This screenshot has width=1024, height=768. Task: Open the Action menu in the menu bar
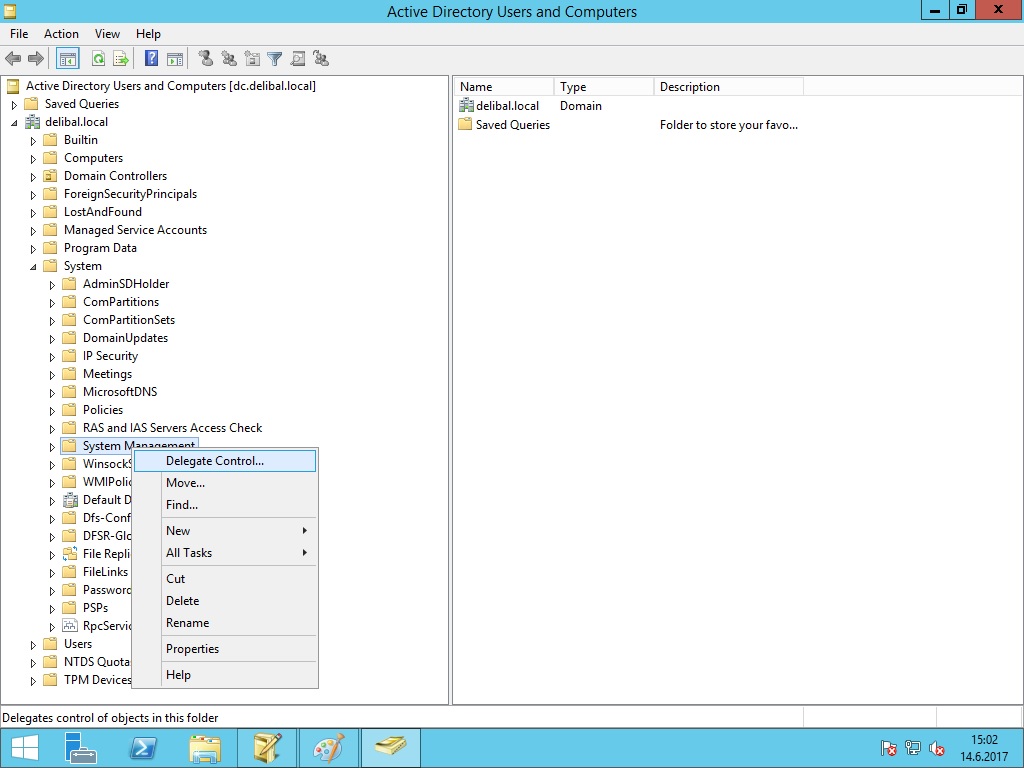[x=61, y=34]
